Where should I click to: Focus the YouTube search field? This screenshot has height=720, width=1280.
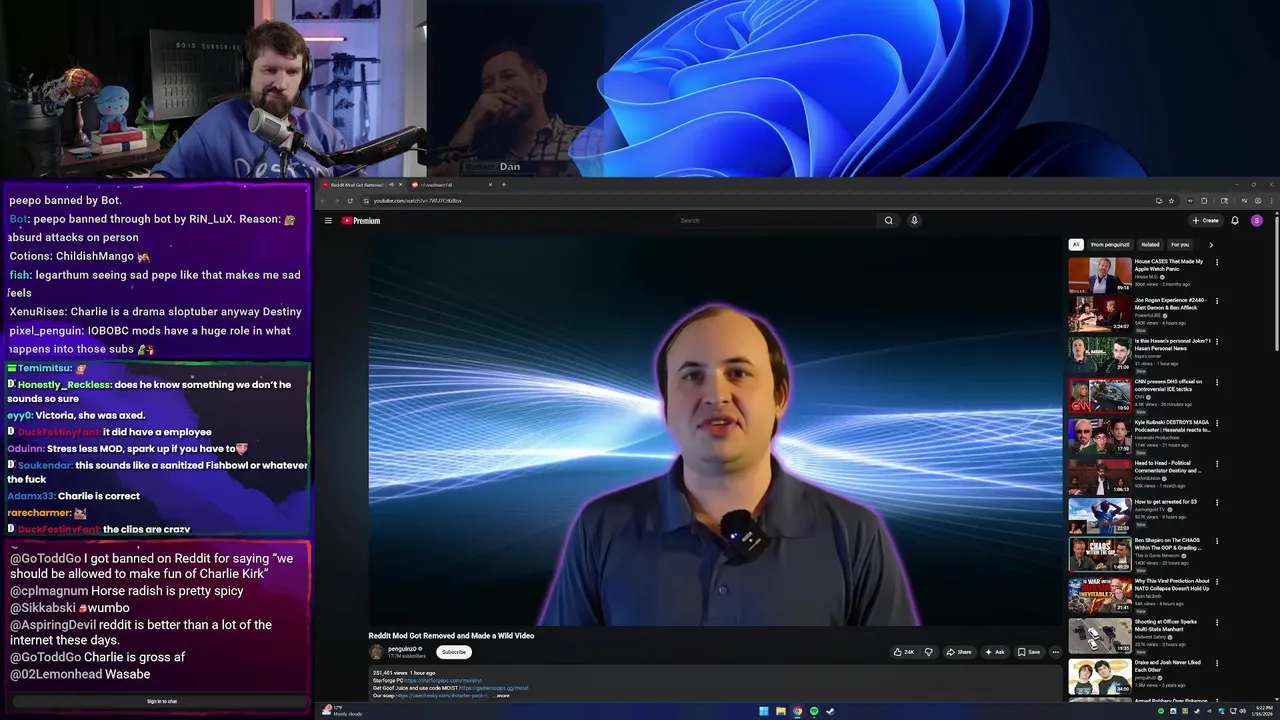pyautogui.click(x=775, y=221)
